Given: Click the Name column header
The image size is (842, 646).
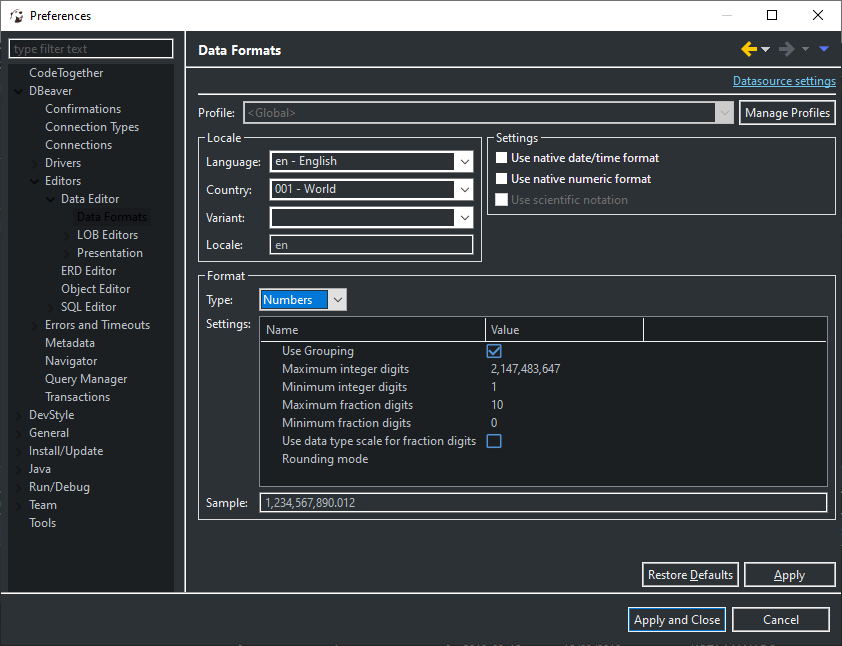Looking at the screenshot, I should [x=373, y=330].
